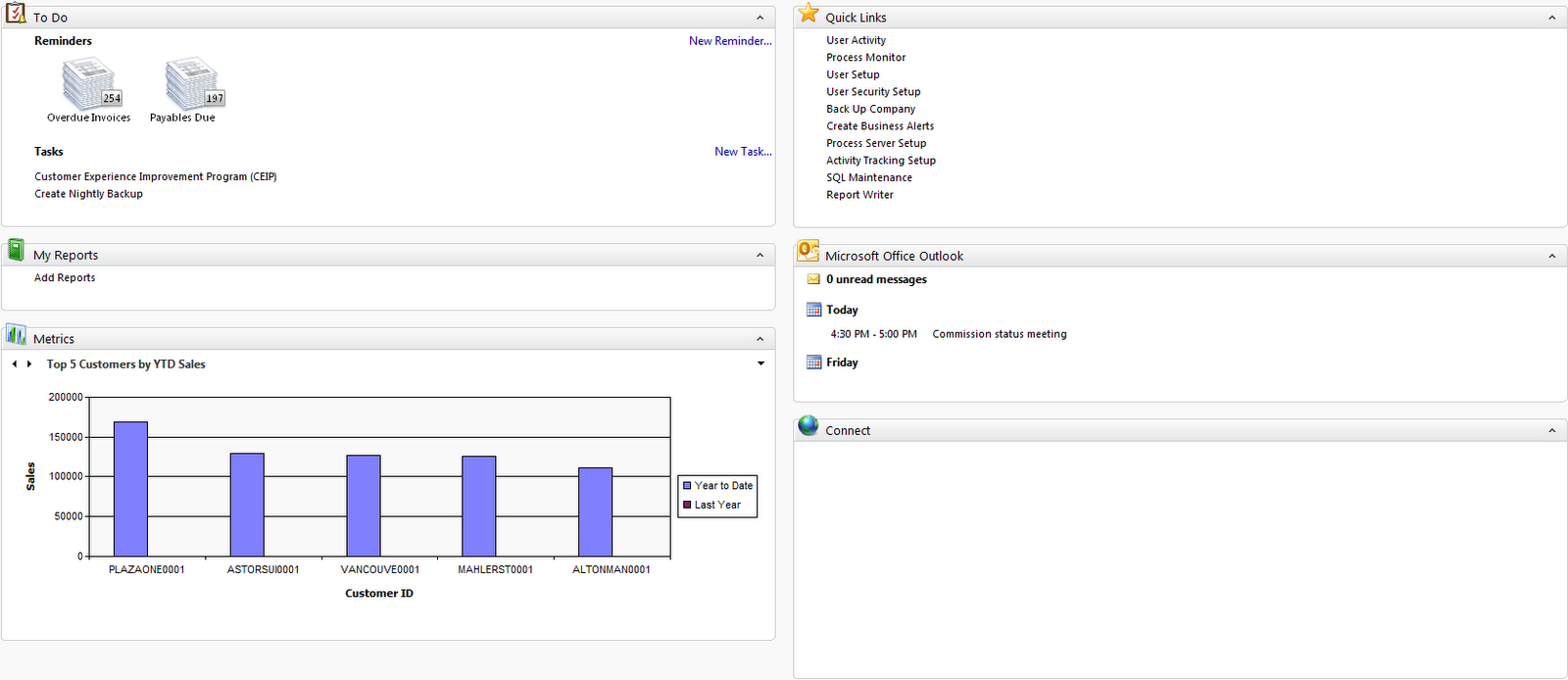1568x680 pixels.
Task: Open the Create Nightly Backup task
Action: pos(89,194)
